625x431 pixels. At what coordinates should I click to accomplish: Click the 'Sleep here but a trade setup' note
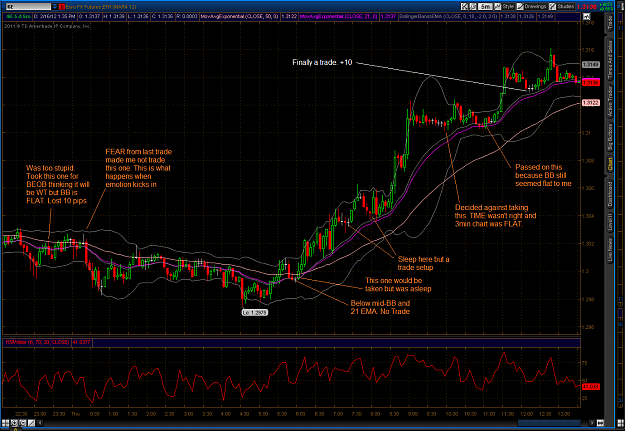423,263
